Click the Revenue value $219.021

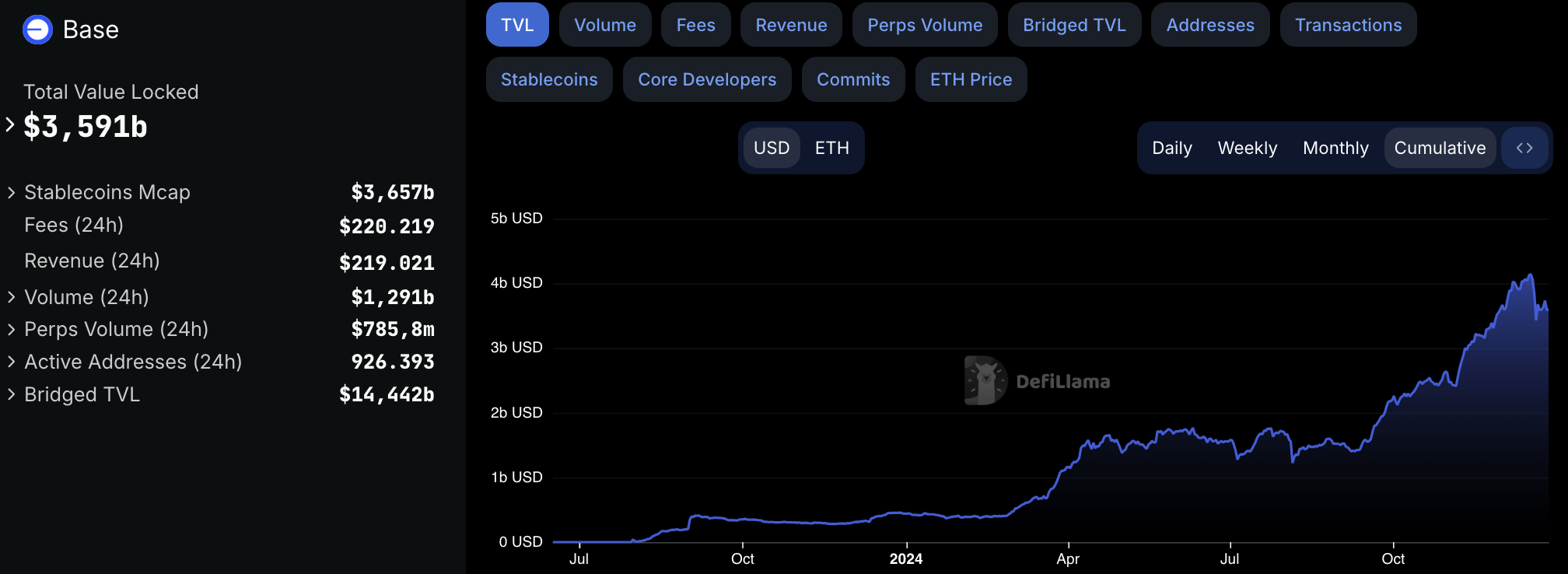coord(387,263)
